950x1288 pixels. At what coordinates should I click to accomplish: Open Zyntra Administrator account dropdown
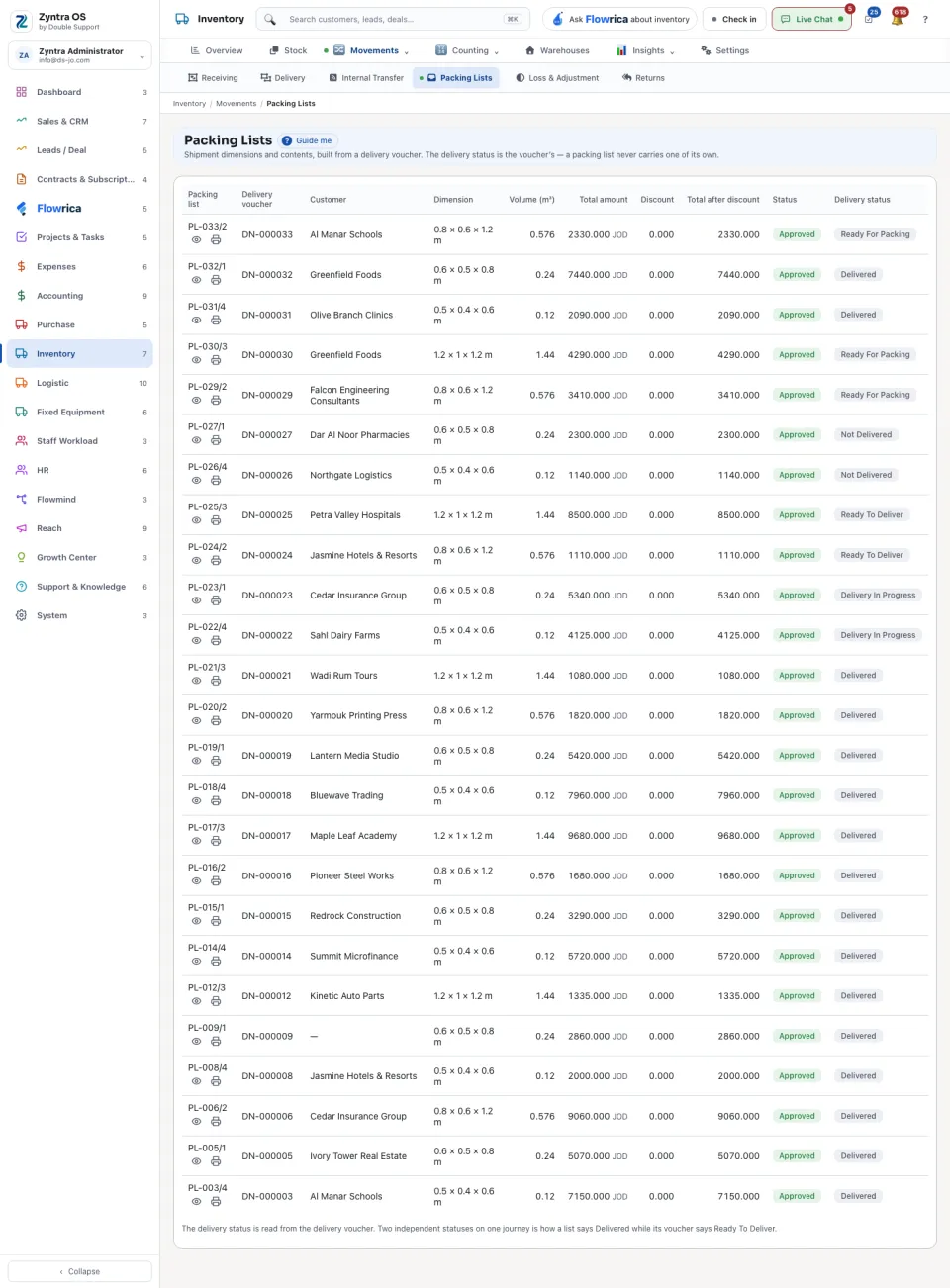[80, 55]
